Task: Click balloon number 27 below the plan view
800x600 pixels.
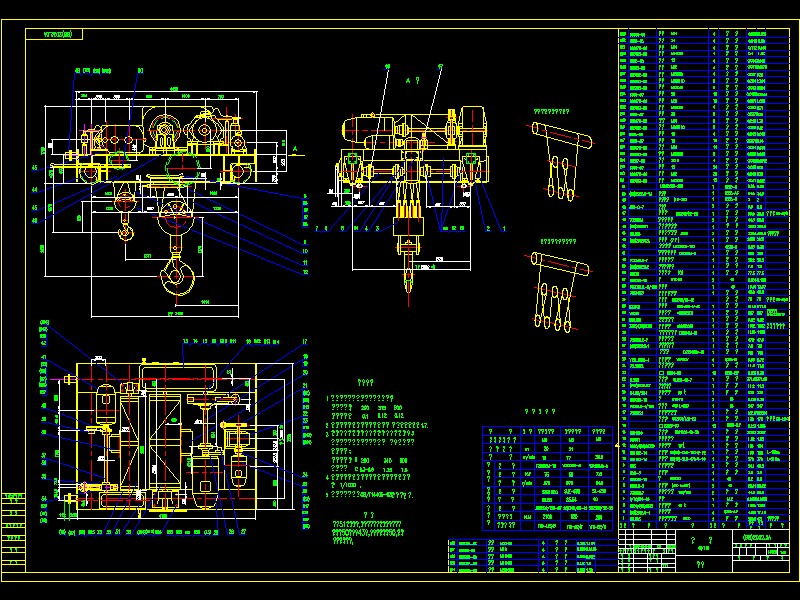Action: coord(243,532)
